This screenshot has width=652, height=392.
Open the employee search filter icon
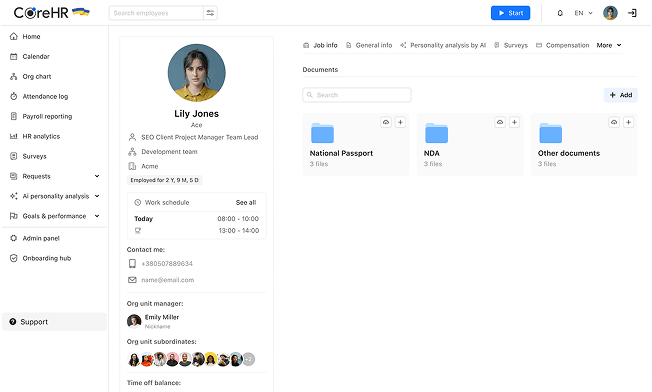(x=210, y=13)
